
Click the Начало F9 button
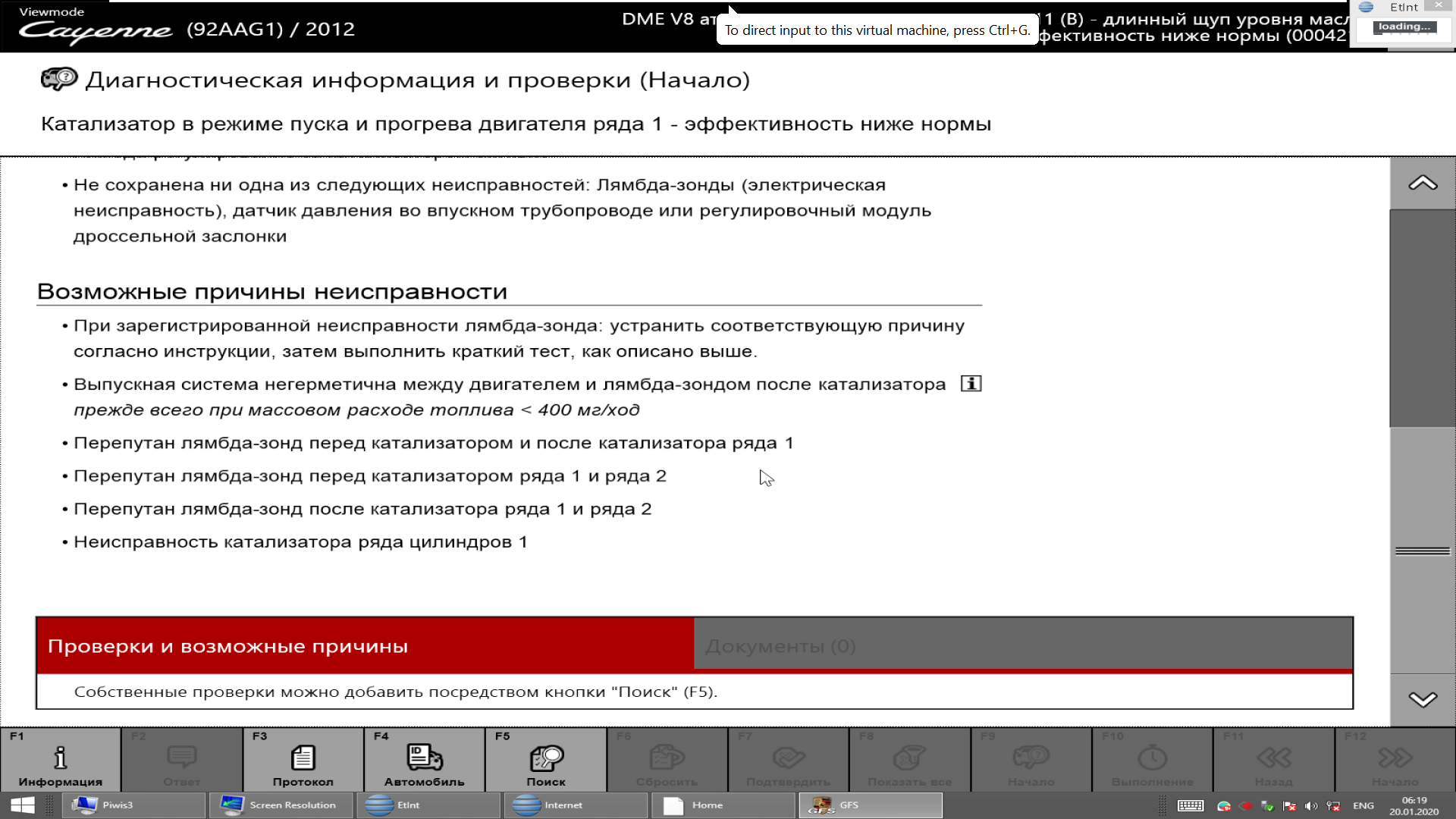coord(1031,759)
